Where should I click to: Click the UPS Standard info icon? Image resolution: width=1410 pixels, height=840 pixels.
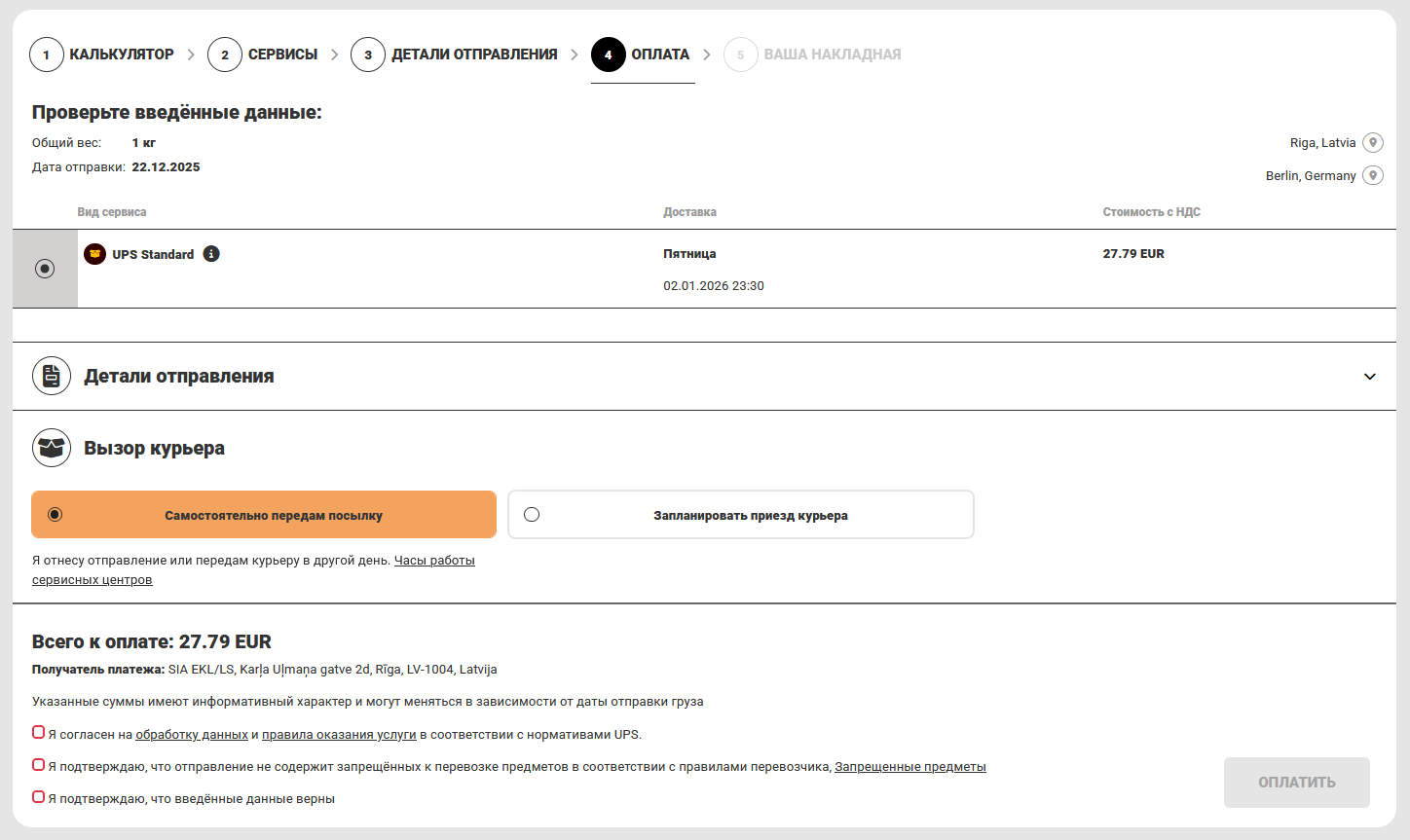pos(211,254)
